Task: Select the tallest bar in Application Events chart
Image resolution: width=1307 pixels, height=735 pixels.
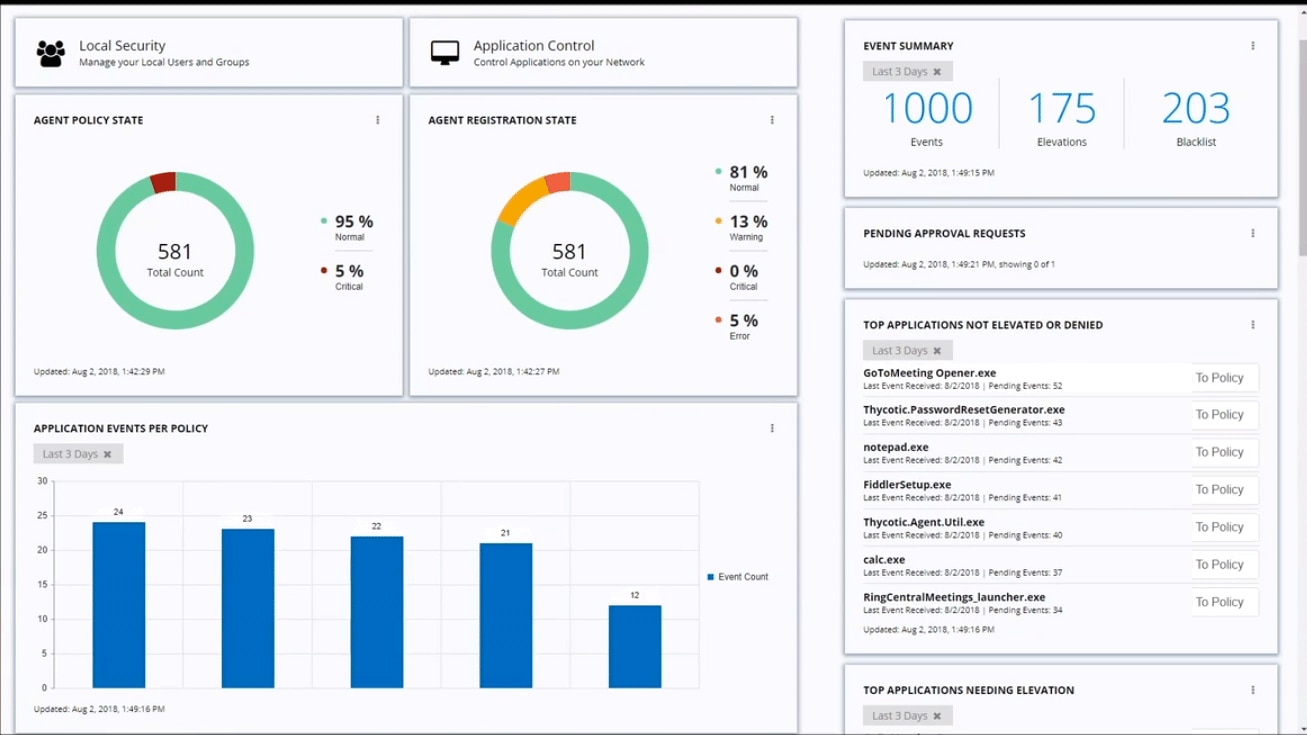Action: 120,600
